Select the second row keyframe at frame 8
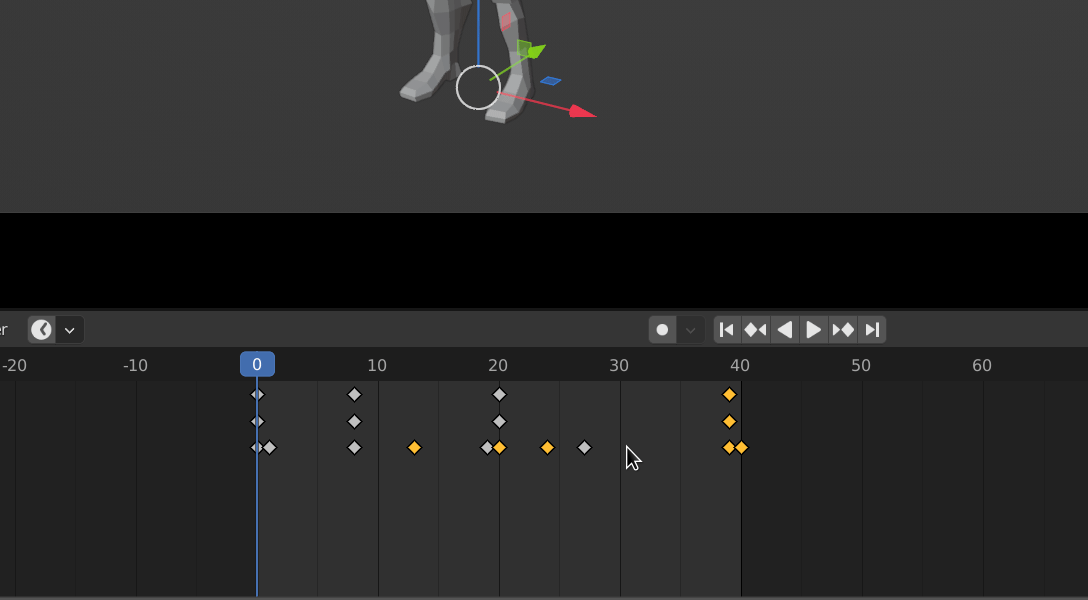 click(355, 421)
